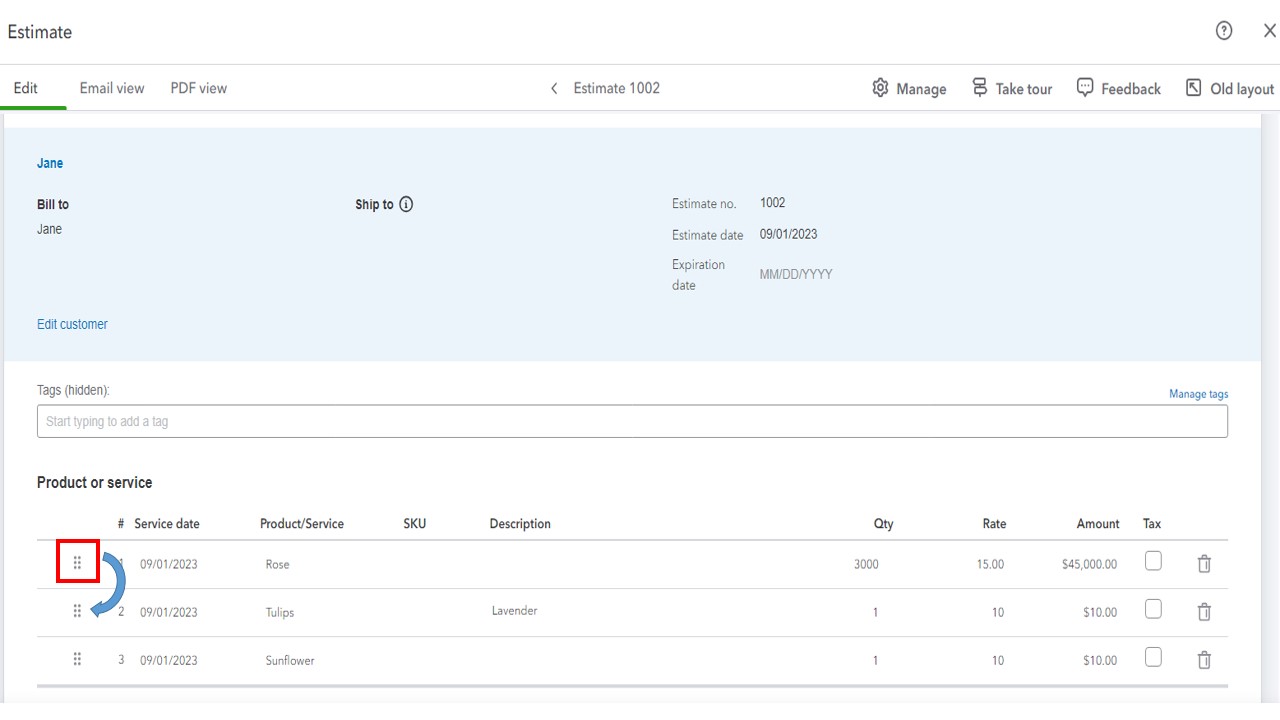Click the tags input field
Screen dimensions: 1280x720
[632, 421]
